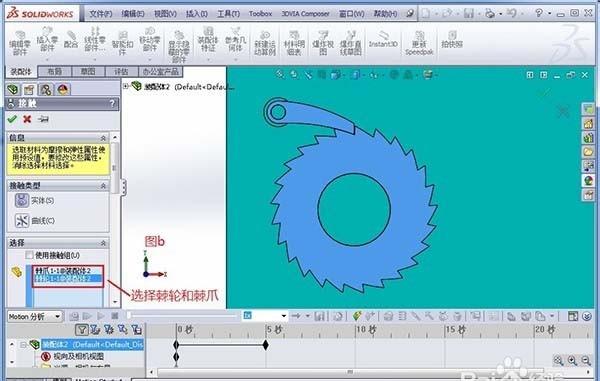
Task: Click the 拍快照 snapshot icon
Action: point(452,40)
